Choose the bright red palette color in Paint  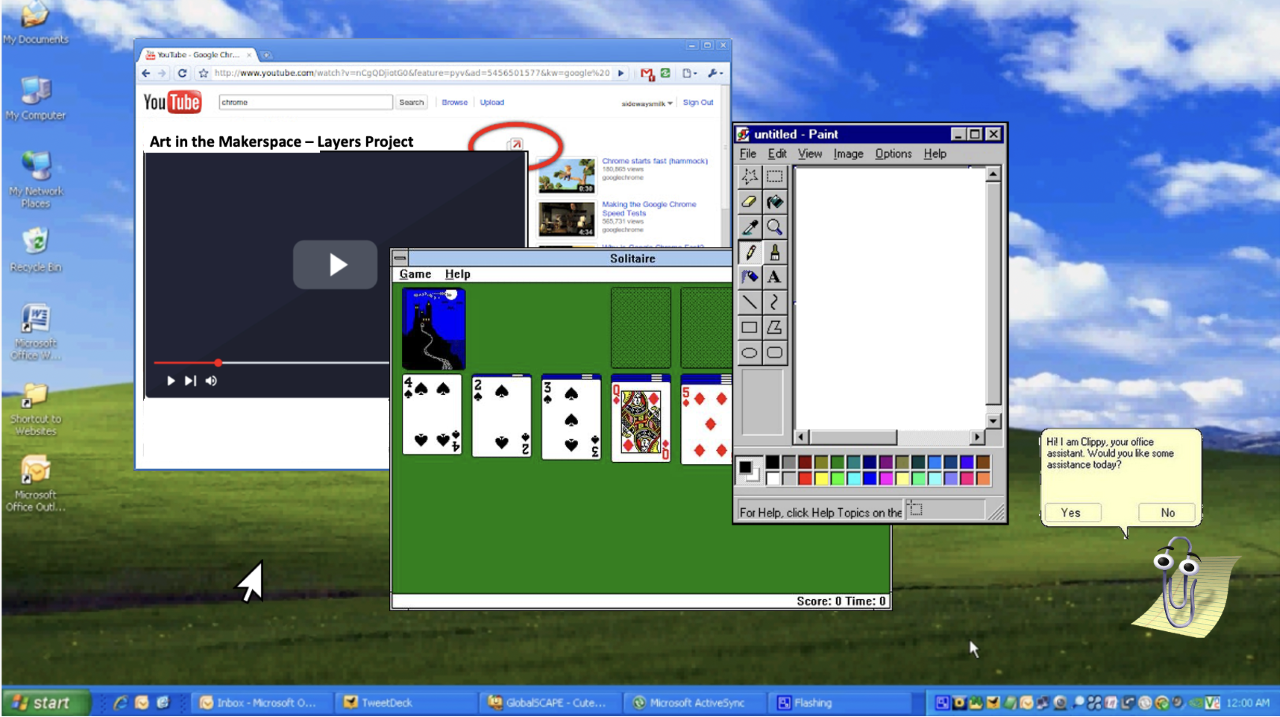804,478
